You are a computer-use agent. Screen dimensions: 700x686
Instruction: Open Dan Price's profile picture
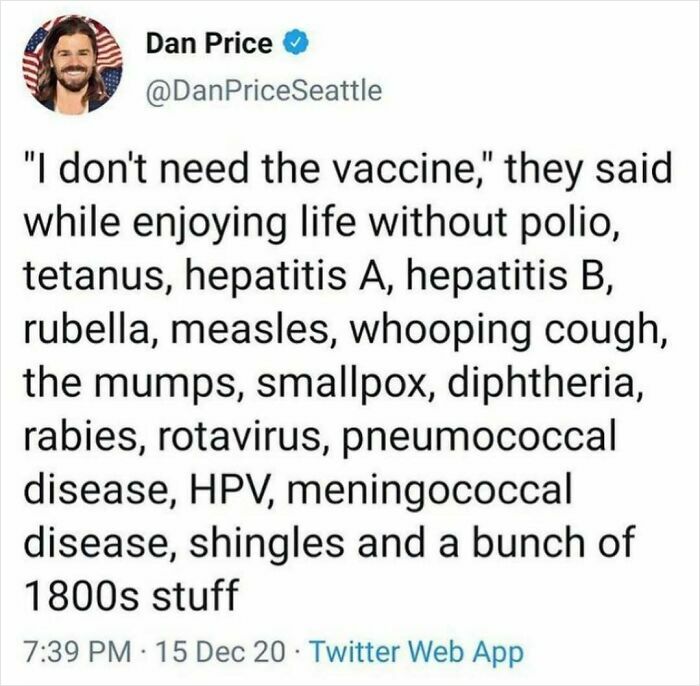click(x=73, y=65)
